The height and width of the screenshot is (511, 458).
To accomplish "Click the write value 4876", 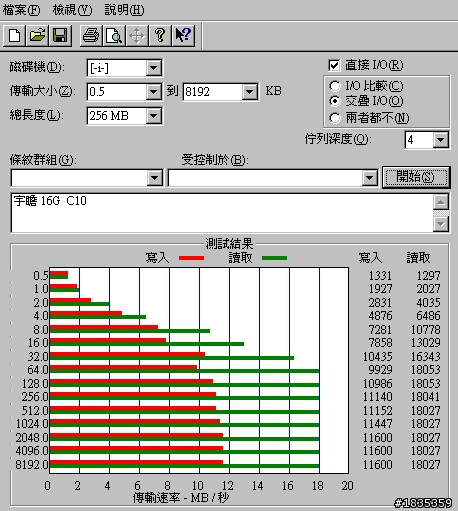I will click(x=380, y=316).
